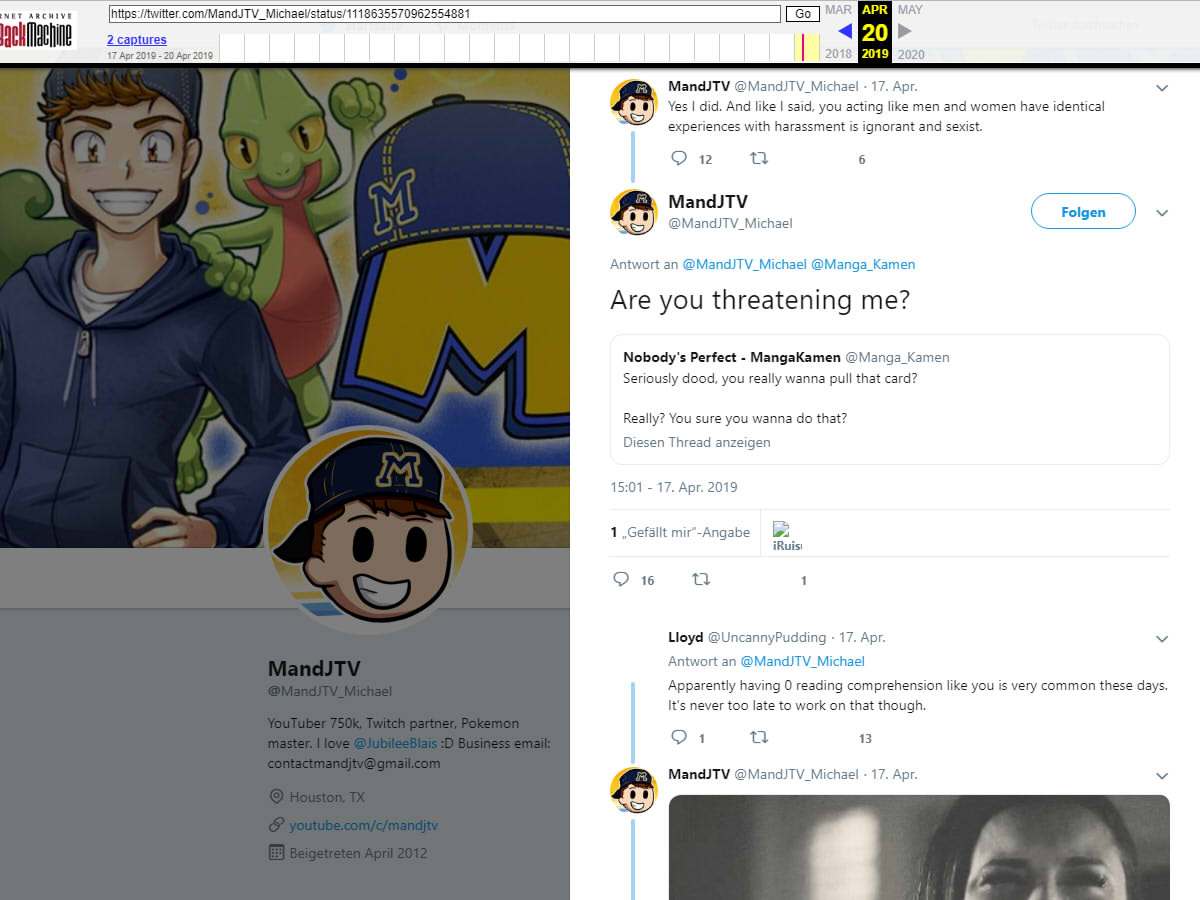Click reply icon under main tweet

coord(620,579)
